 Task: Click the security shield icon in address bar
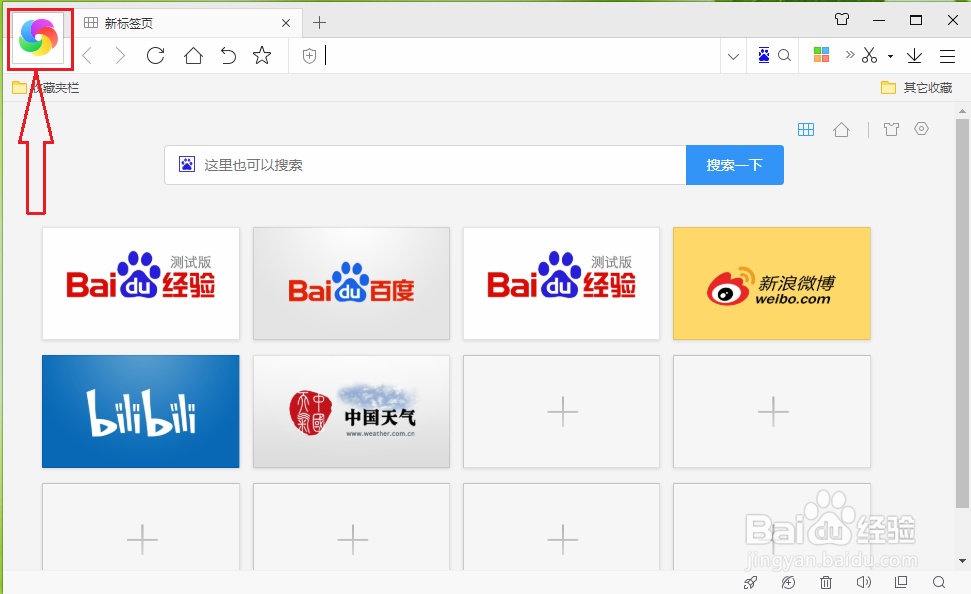tap(309, 56)
